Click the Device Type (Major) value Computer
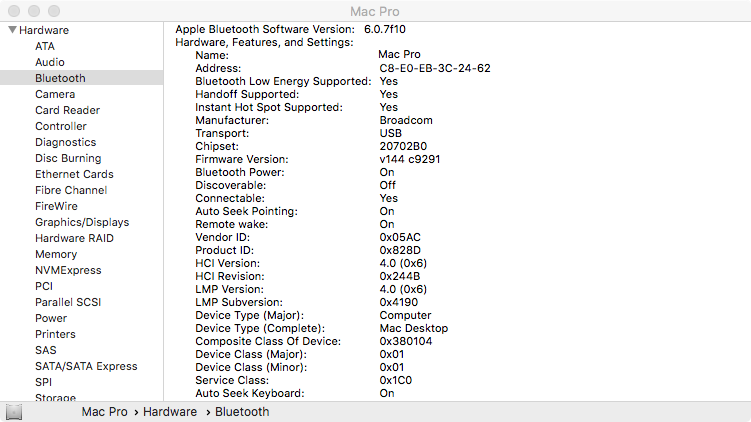Viewport: 751px width, 422px height. coord(405,315)
